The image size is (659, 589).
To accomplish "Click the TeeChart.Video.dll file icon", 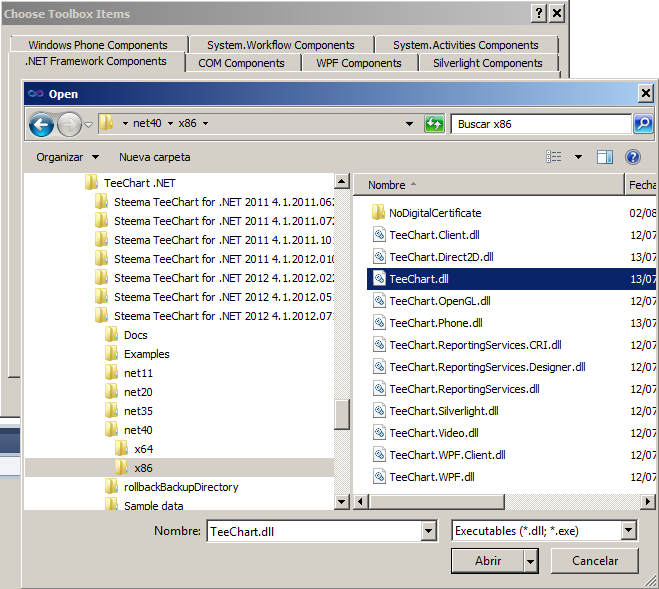I will click(x=379, y=433).
